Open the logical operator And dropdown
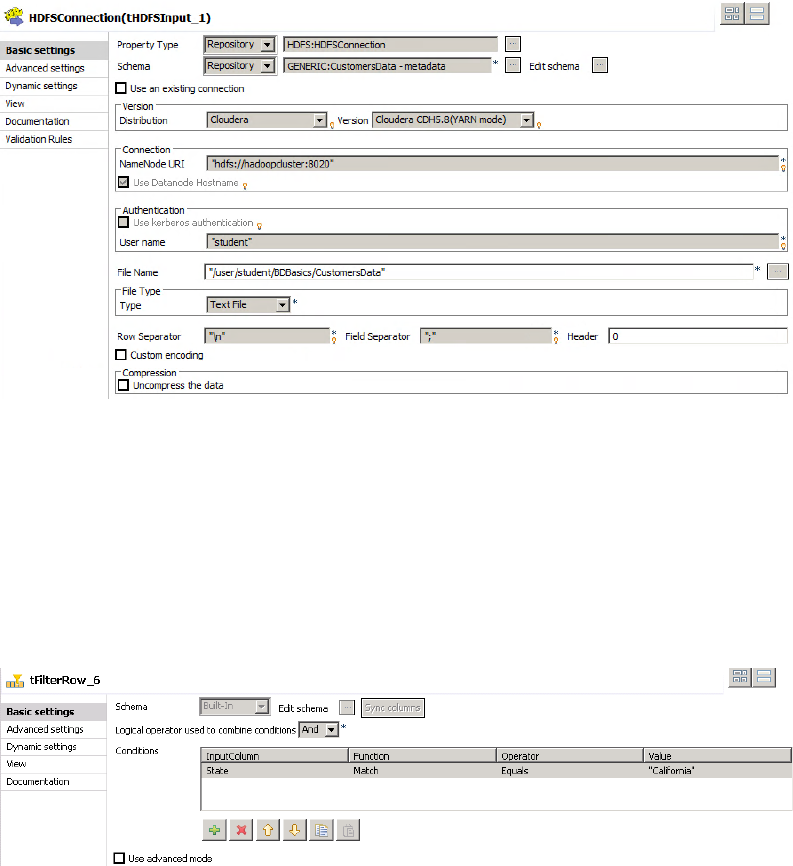793x866 pixels. [318, 730]
